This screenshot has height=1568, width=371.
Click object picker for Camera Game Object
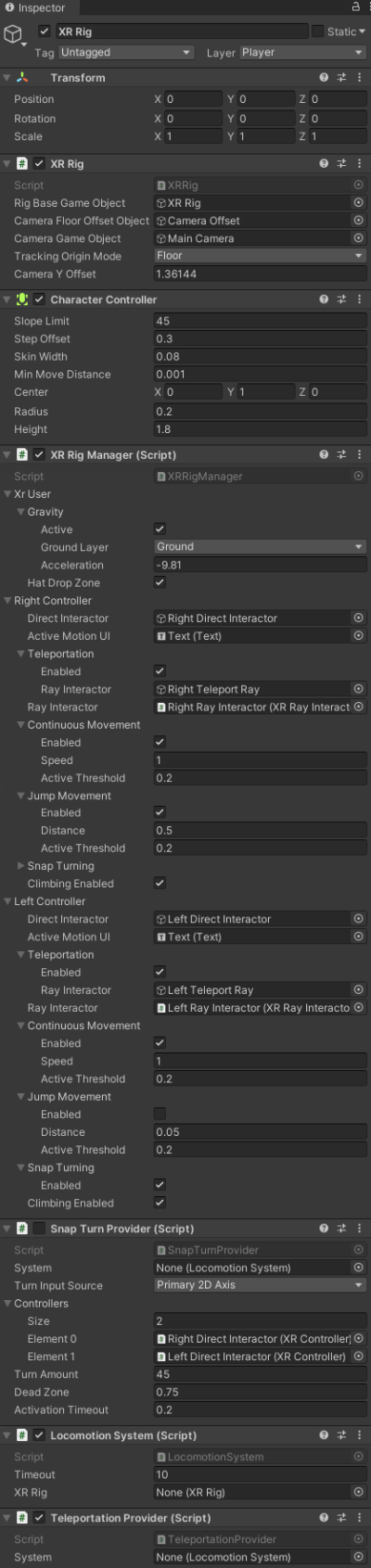pyautogui.click(x=358, y=238)
